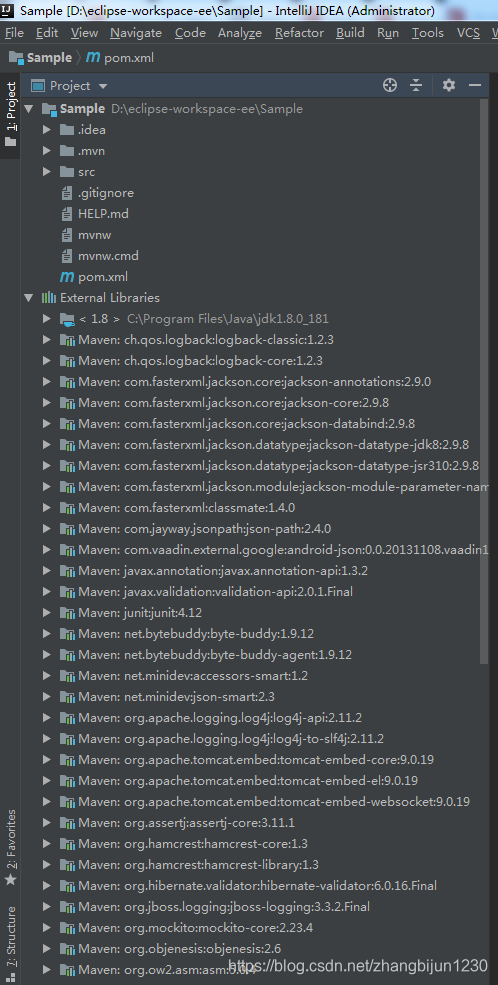Viewport: 498px width, 985px height.
Task: Open the VCS menu
Action: [x=468, y=33]
